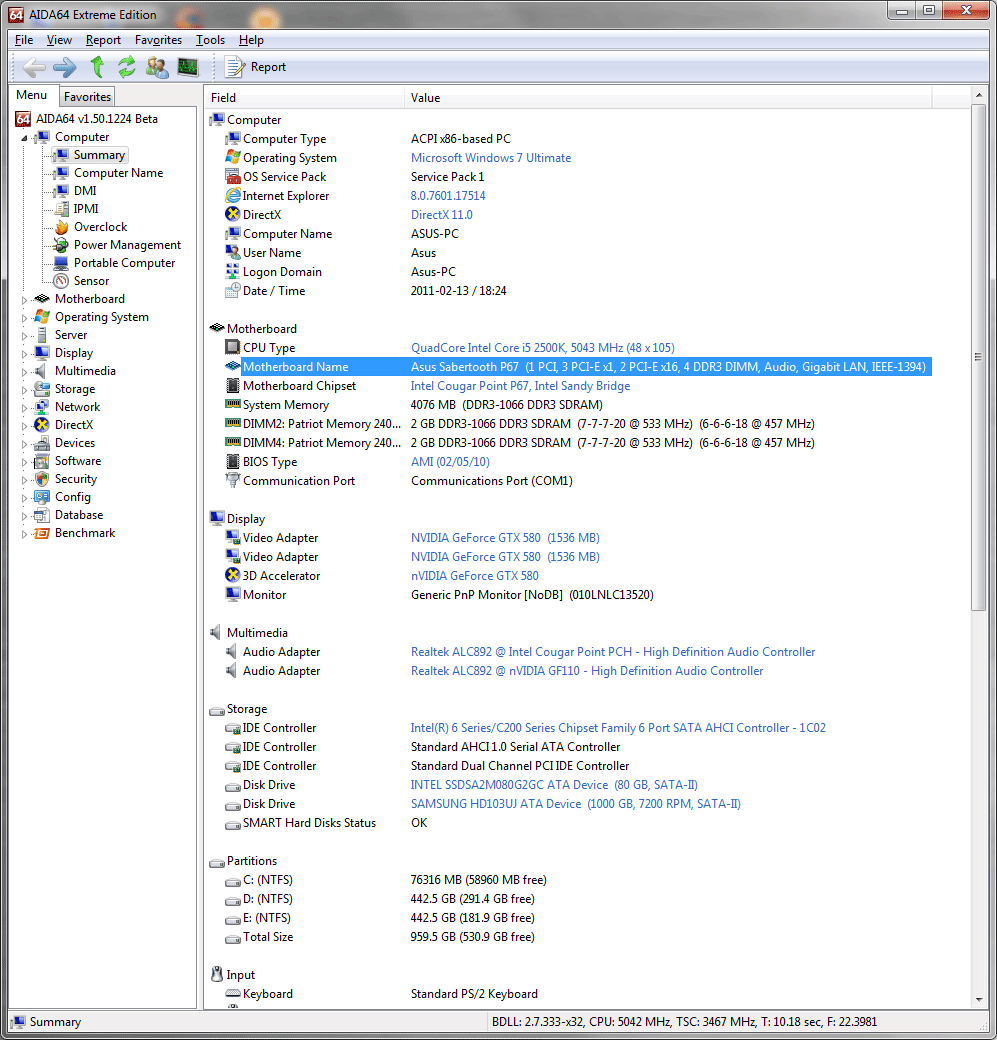Select the Sensor icon in tree
Viewport: 997px width, 1040px height.
coord(62,281)
